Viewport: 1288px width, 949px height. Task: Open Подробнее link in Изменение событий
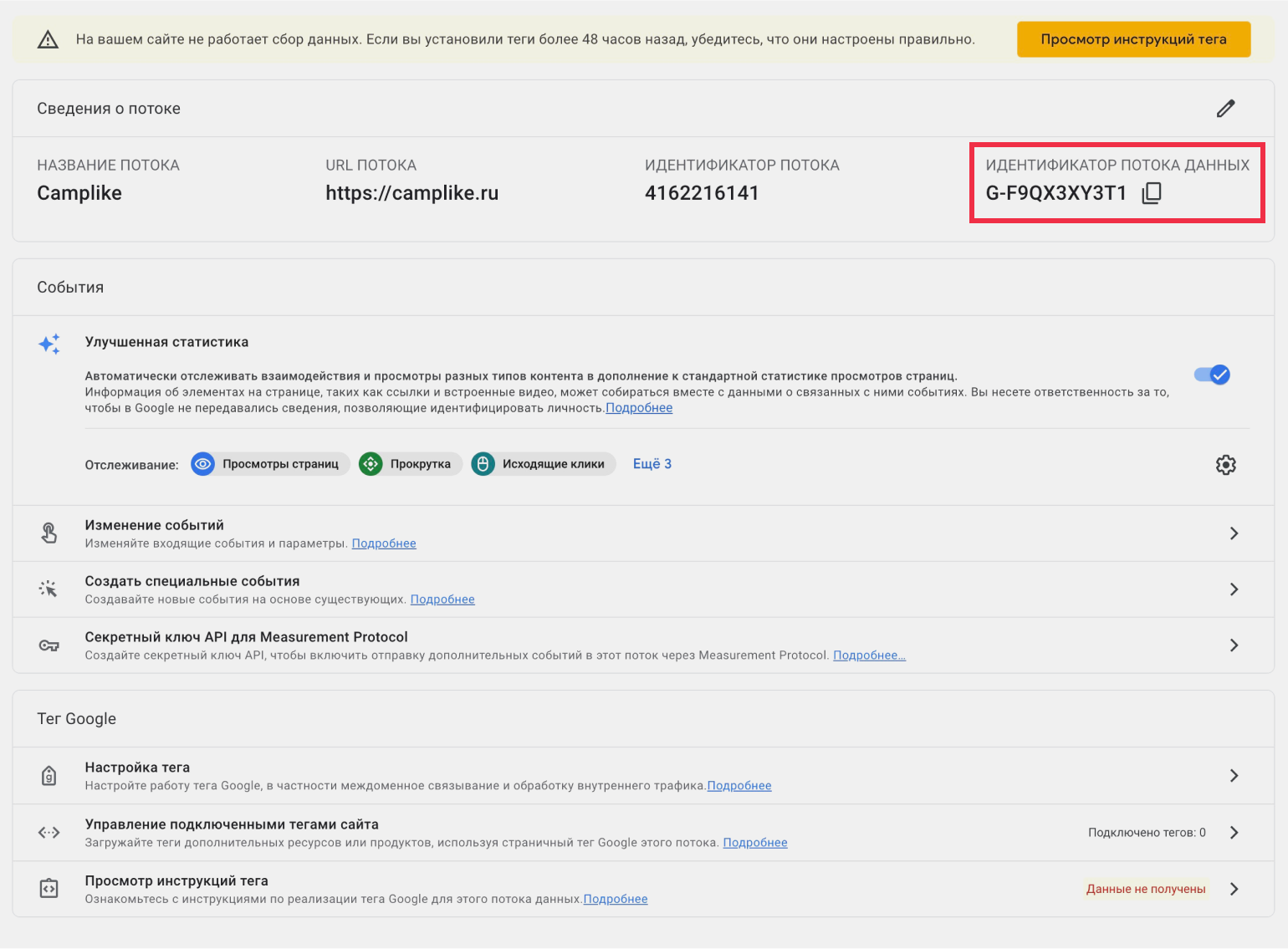click(384, 543)
